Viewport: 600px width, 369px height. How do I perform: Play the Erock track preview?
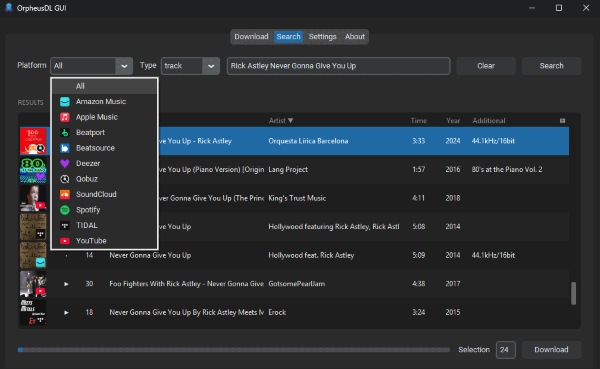(x=66, y=312)
